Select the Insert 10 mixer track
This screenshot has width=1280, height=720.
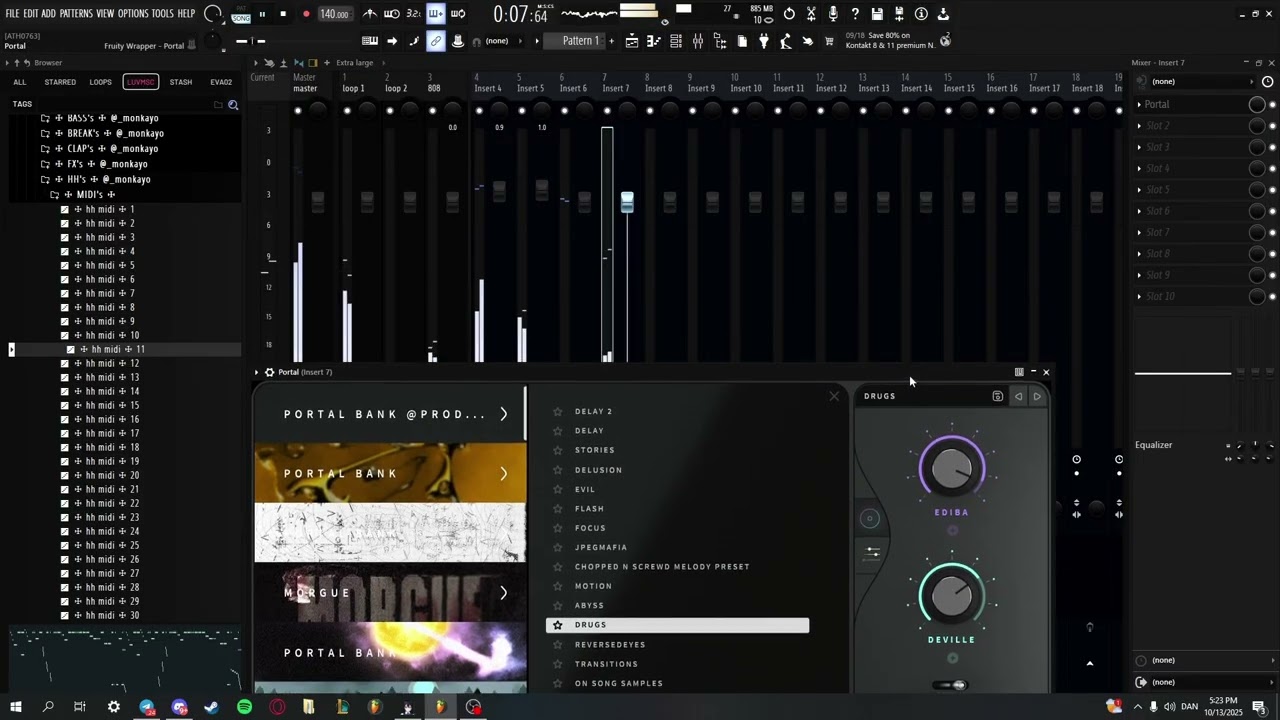pos(746,88)
